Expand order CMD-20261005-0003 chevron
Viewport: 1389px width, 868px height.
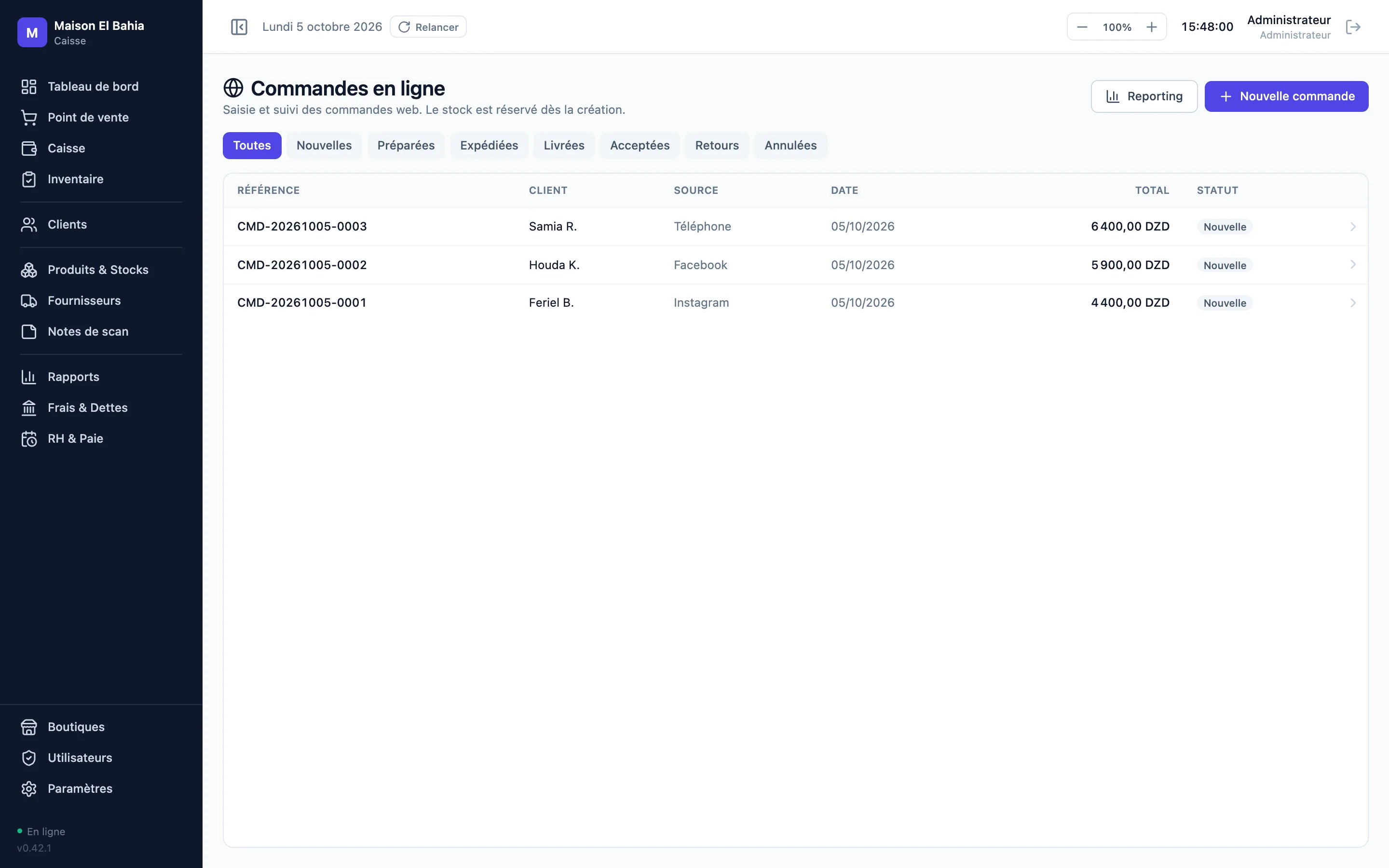pyautogui.click(x=1353, y=227)
